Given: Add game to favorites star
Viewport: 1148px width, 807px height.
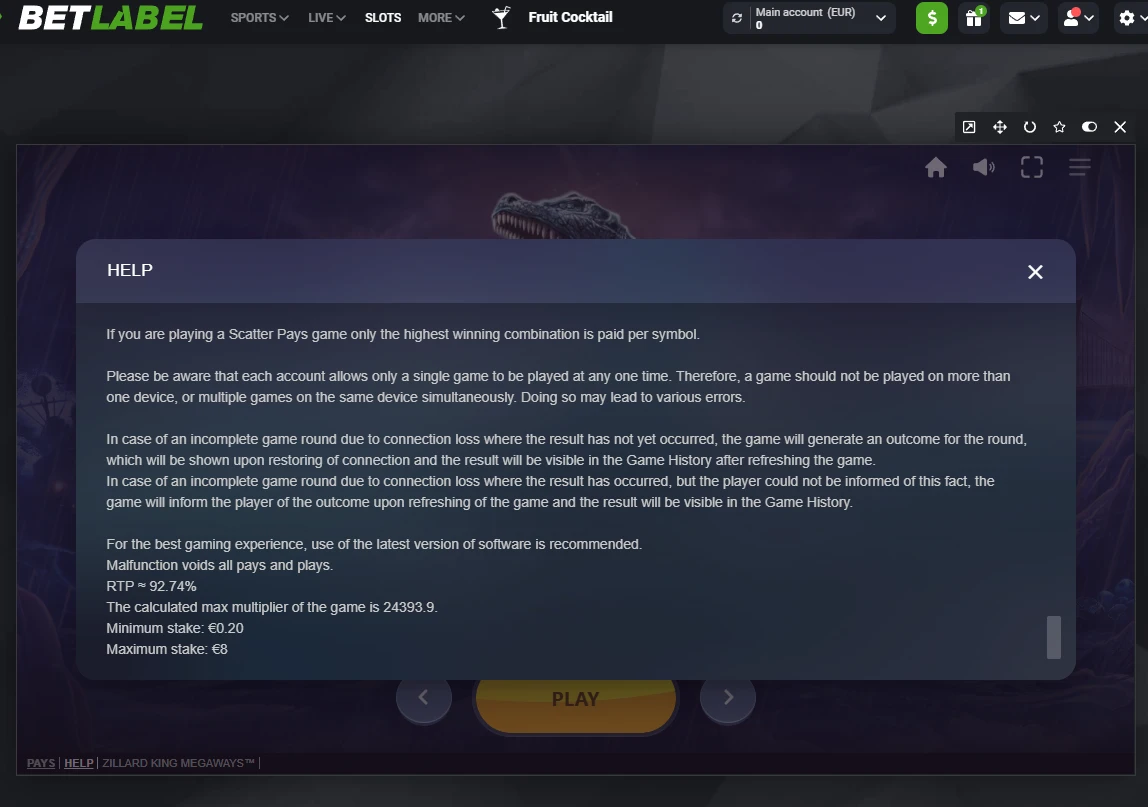Looking at the screenshot, I should pyautogui.click(x=1059, y=127).
